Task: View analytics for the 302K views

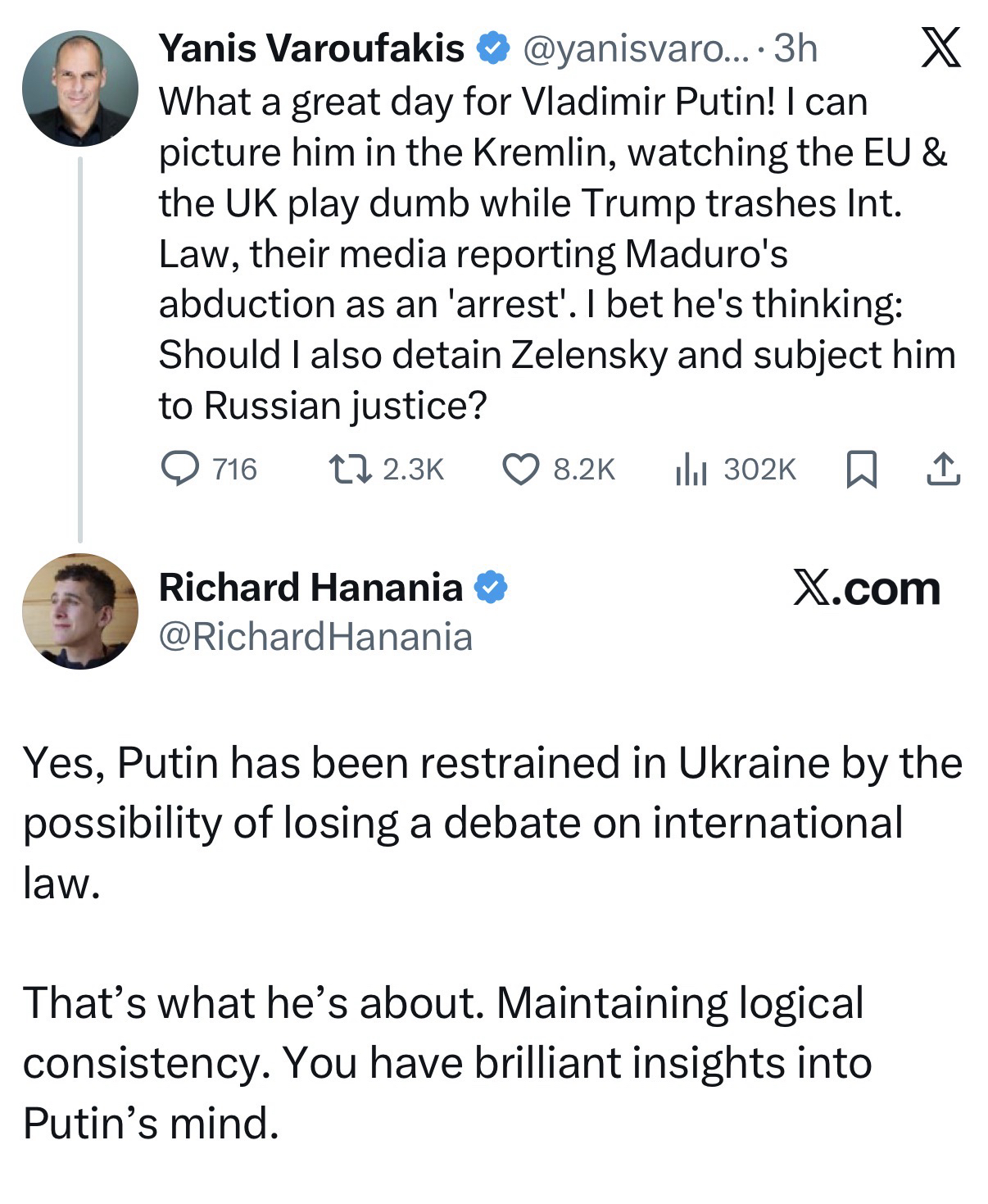Action: 691,470
